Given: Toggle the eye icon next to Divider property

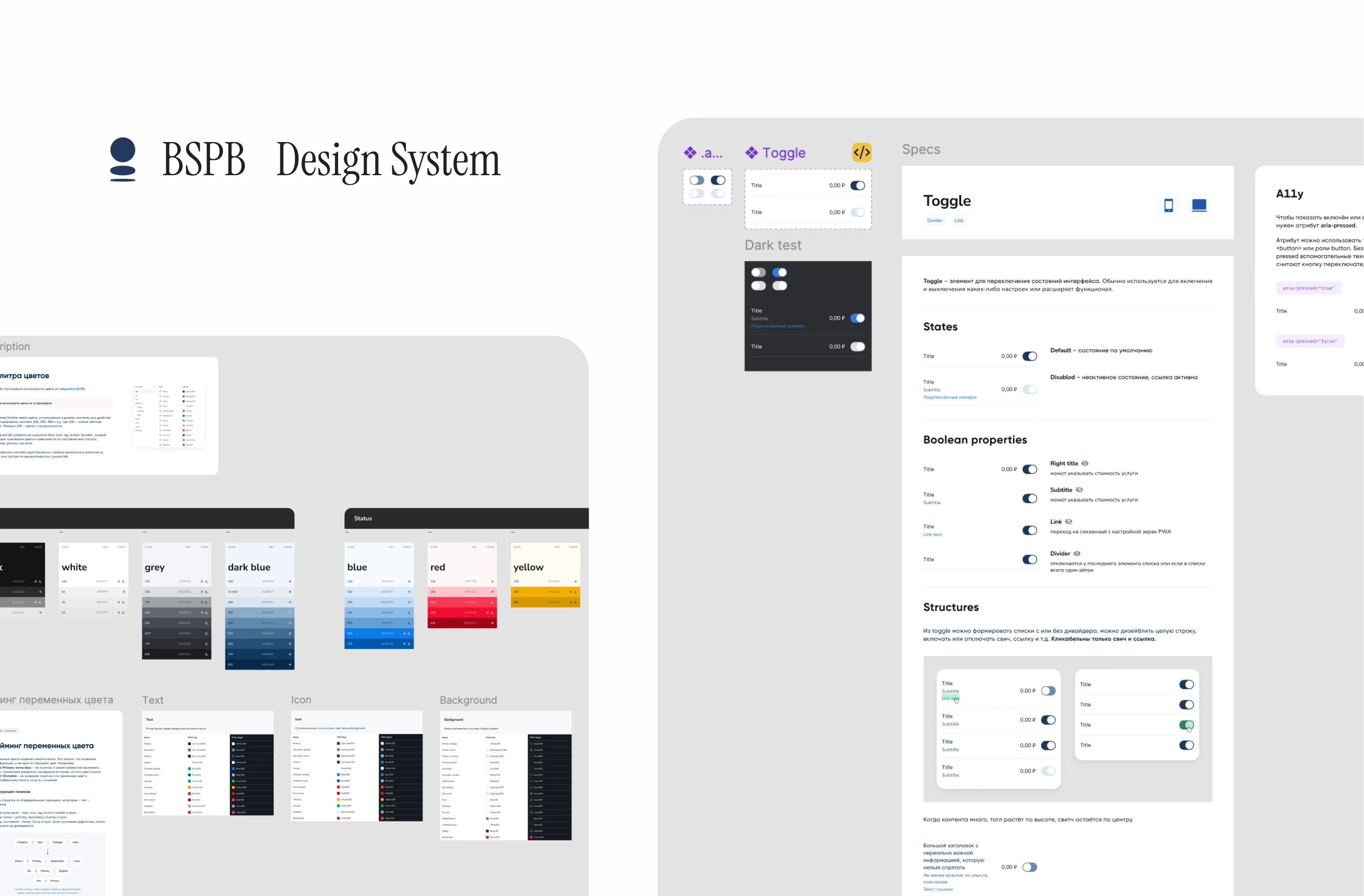Looking at the screenshot, I should [x=1077, y=553].
